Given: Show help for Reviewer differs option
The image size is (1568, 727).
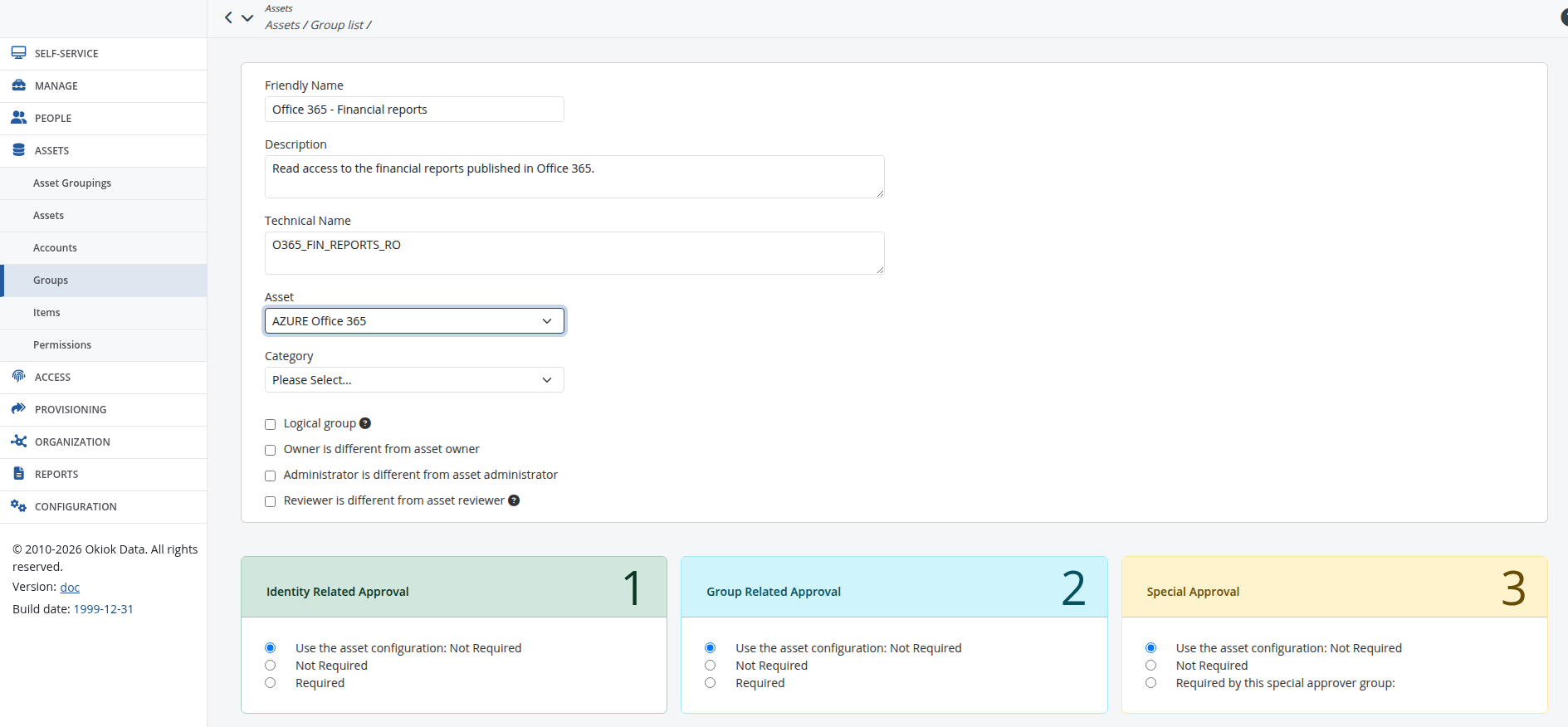Looking at the screenshot, I should [514, 500].
